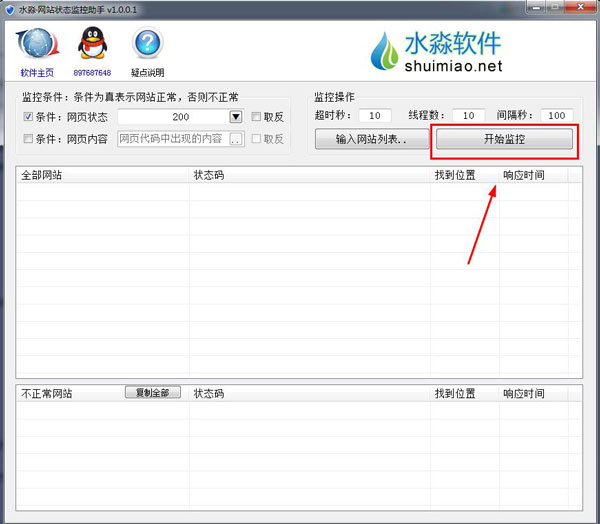Click the 线程数 thread count field
This screenshot has width=600, height=524.
pos(468,116)
